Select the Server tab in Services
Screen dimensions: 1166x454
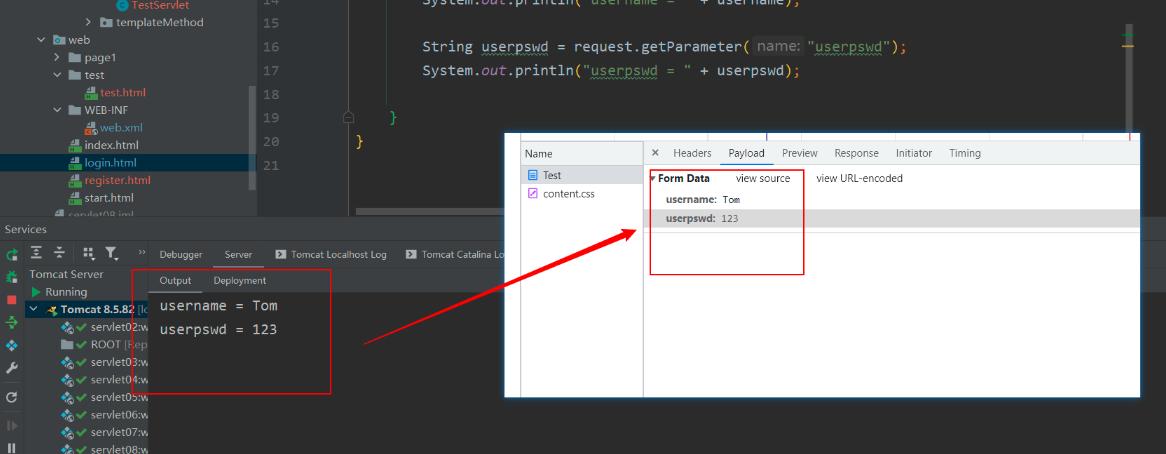coord(238,254)
